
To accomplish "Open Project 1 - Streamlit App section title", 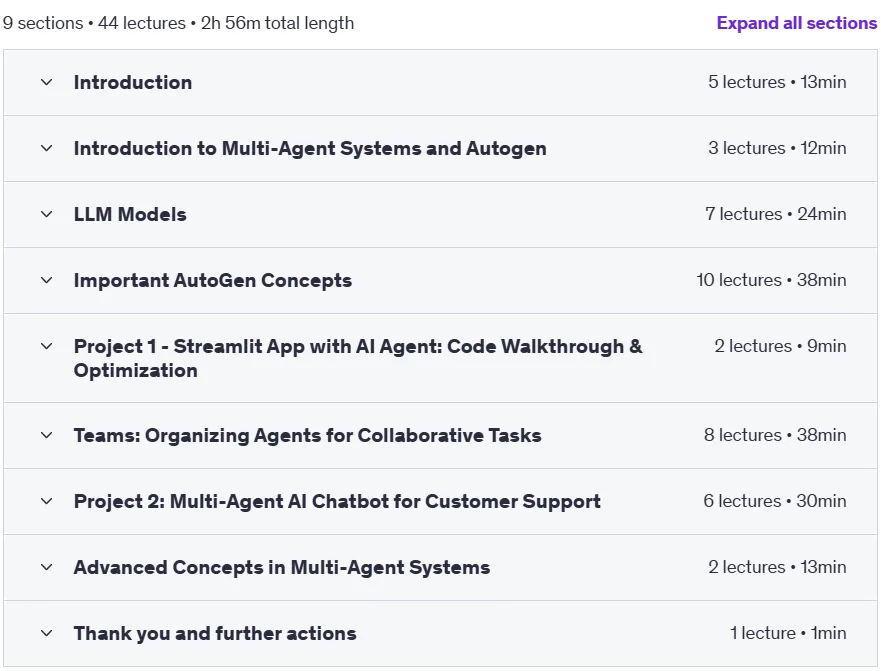I will (x=358, y=358).
